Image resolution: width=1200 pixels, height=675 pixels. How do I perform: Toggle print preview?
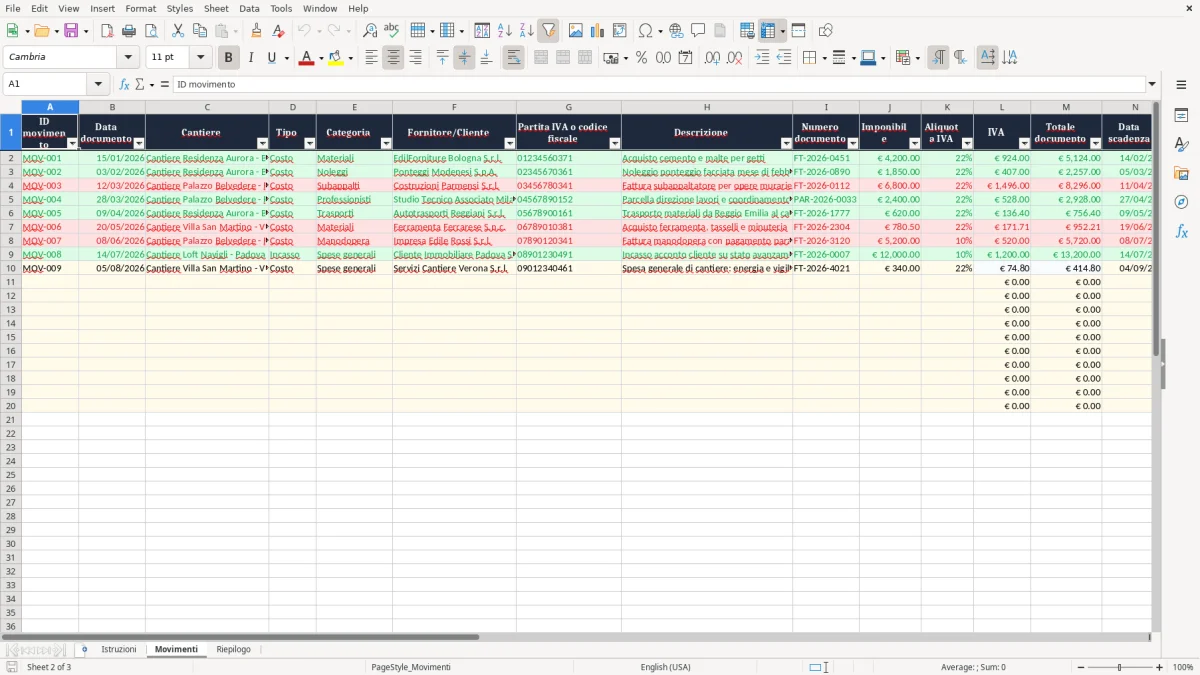point(151,31)
